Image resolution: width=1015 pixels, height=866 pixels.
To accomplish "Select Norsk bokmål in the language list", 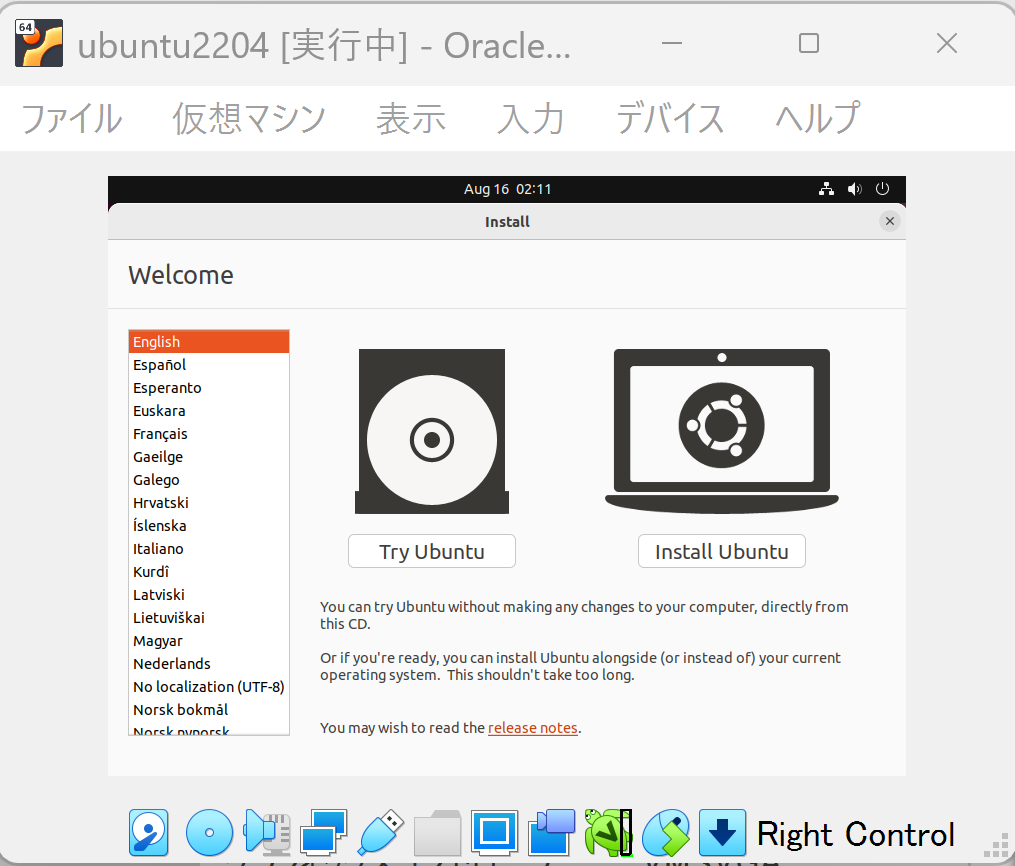I will click(209, 709).
